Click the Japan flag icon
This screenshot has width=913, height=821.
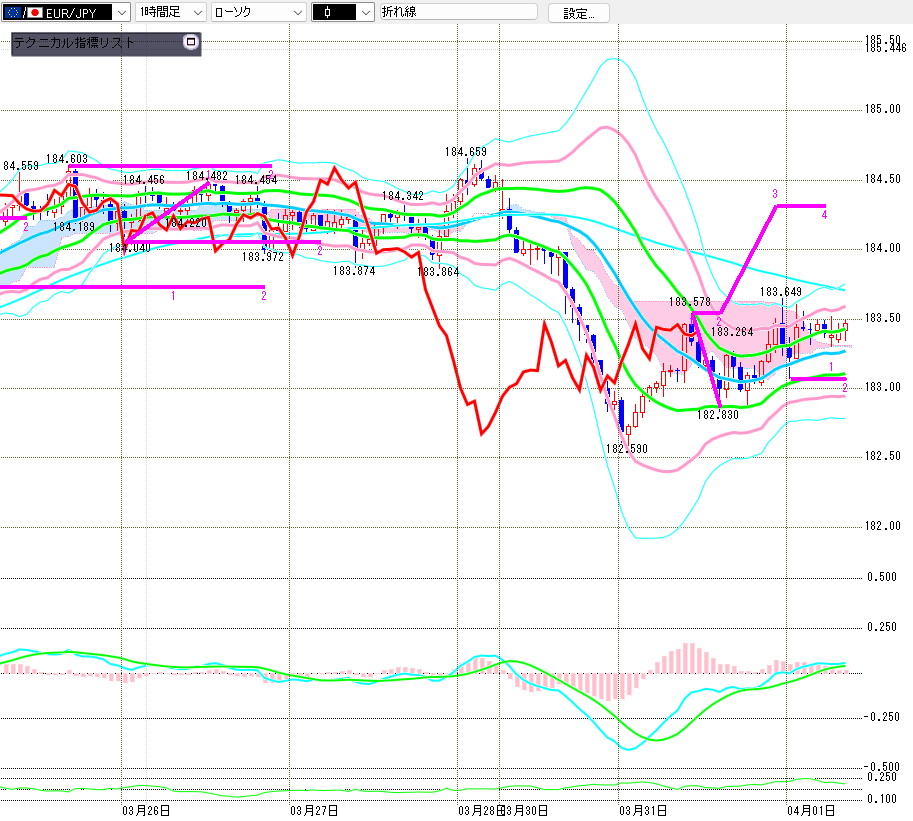pos(35,12)
